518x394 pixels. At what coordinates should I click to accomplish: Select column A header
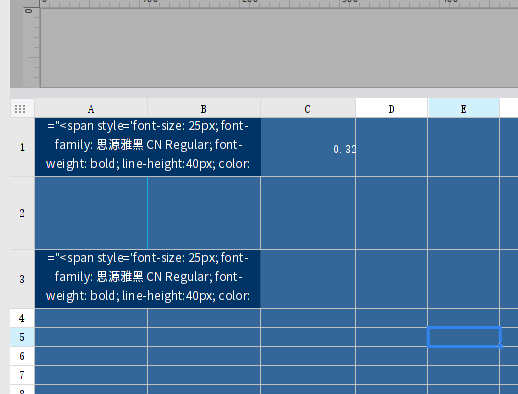91,109
